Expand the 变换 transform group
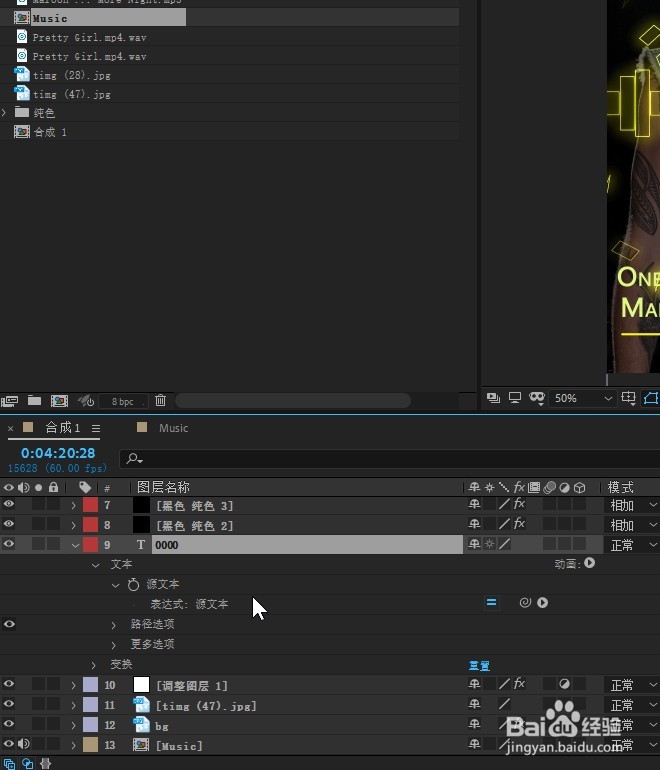This screenshot has height=770, width=660. (93, 665)
